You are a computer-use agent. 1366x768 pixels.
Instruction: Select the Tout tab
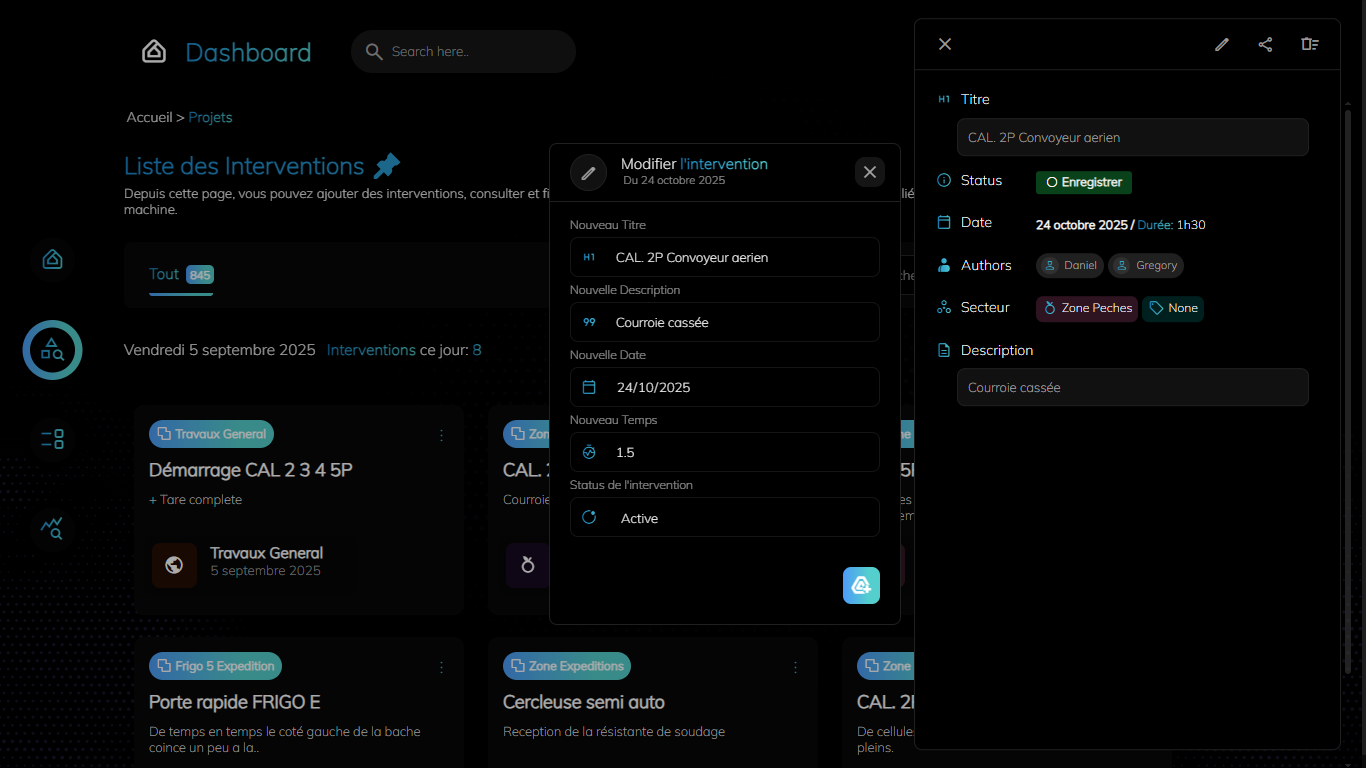pos(164,274)
